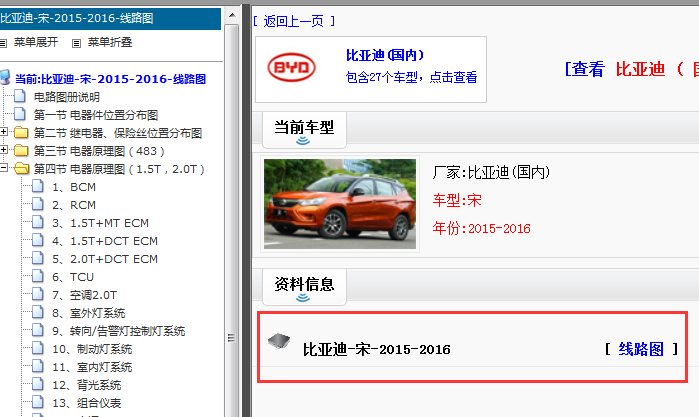Select 3、1.5T+MT ECM entry
Image resolution: width=699 pixels, height=417 pixels.
100,223
